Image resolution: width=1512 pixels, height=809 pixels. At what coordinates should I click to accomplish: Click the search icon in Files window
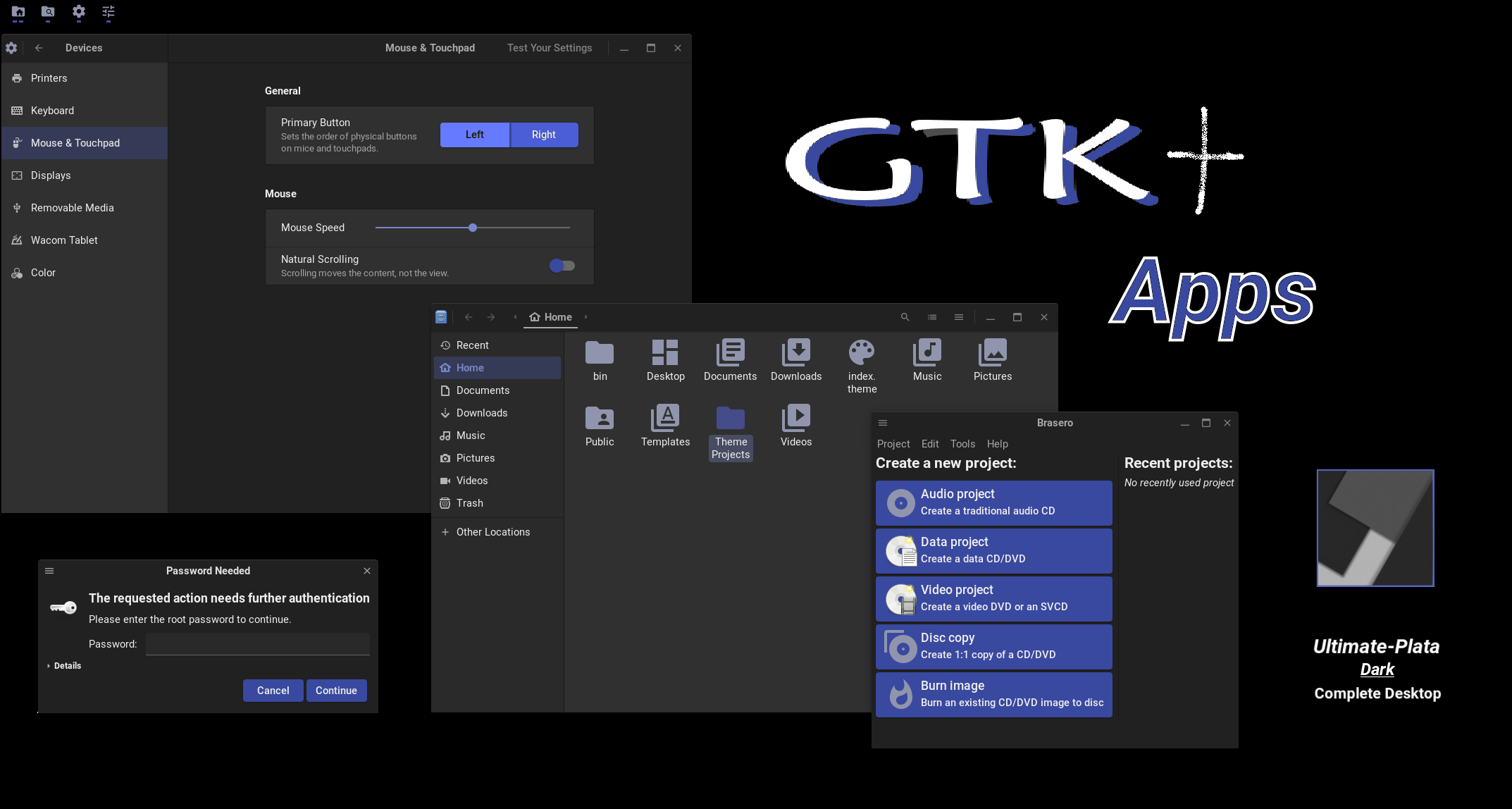pyautogui.click(x=905, y=317)
